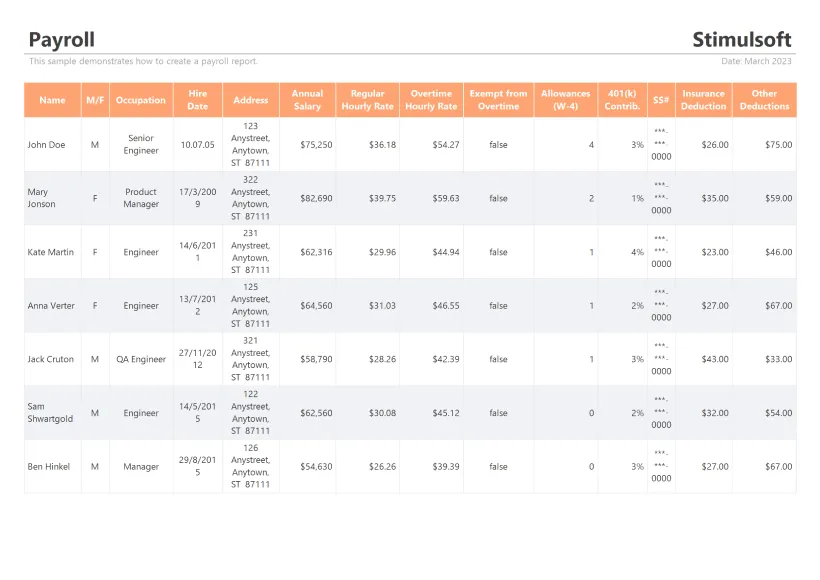Click the Name column header
Screen dimensions: 820x580
pyautogui.click(x=52, y=100)
